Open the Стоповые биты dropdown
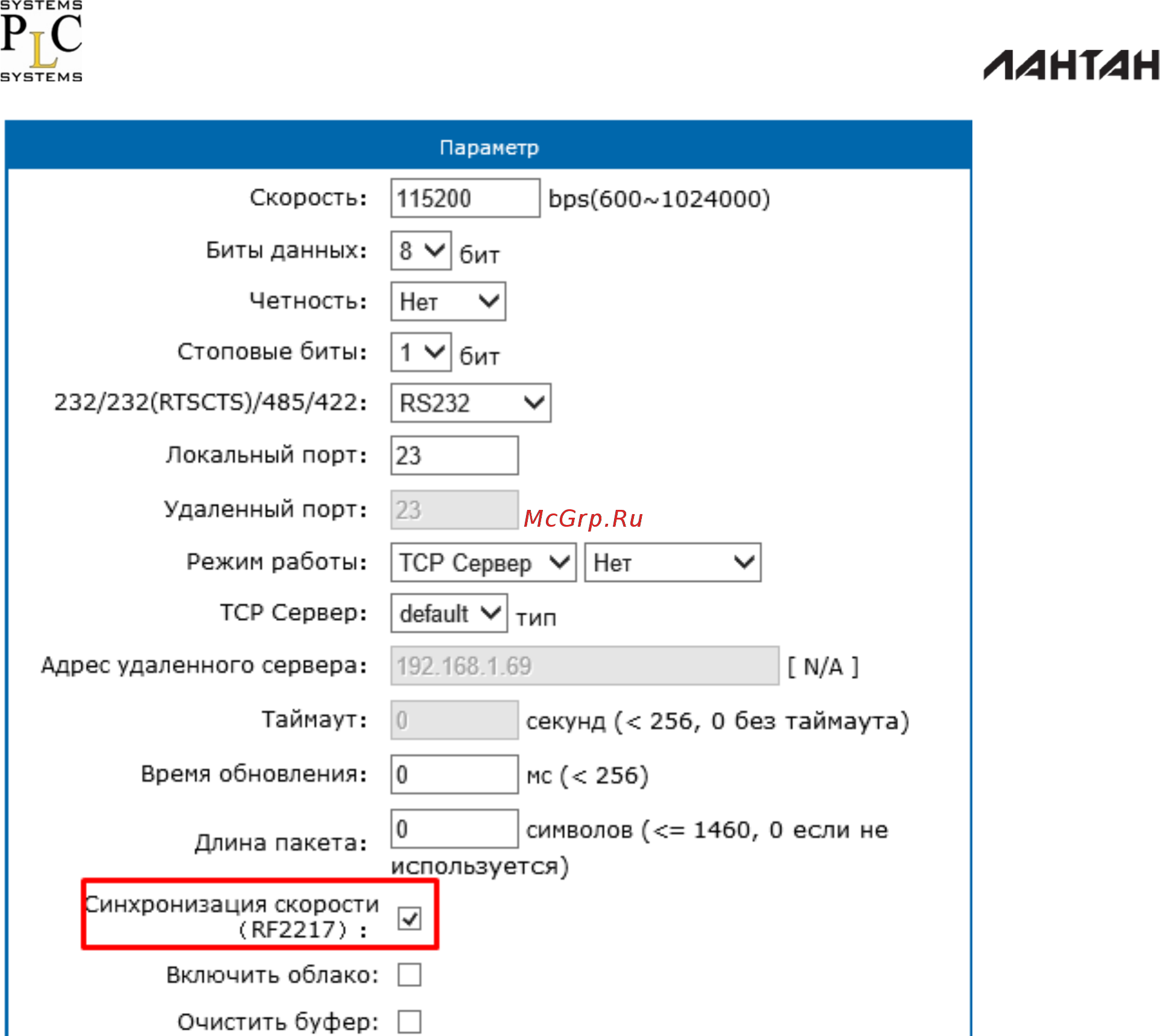This screenshot has width=1160, height=1036. click(x=421, y=352)
